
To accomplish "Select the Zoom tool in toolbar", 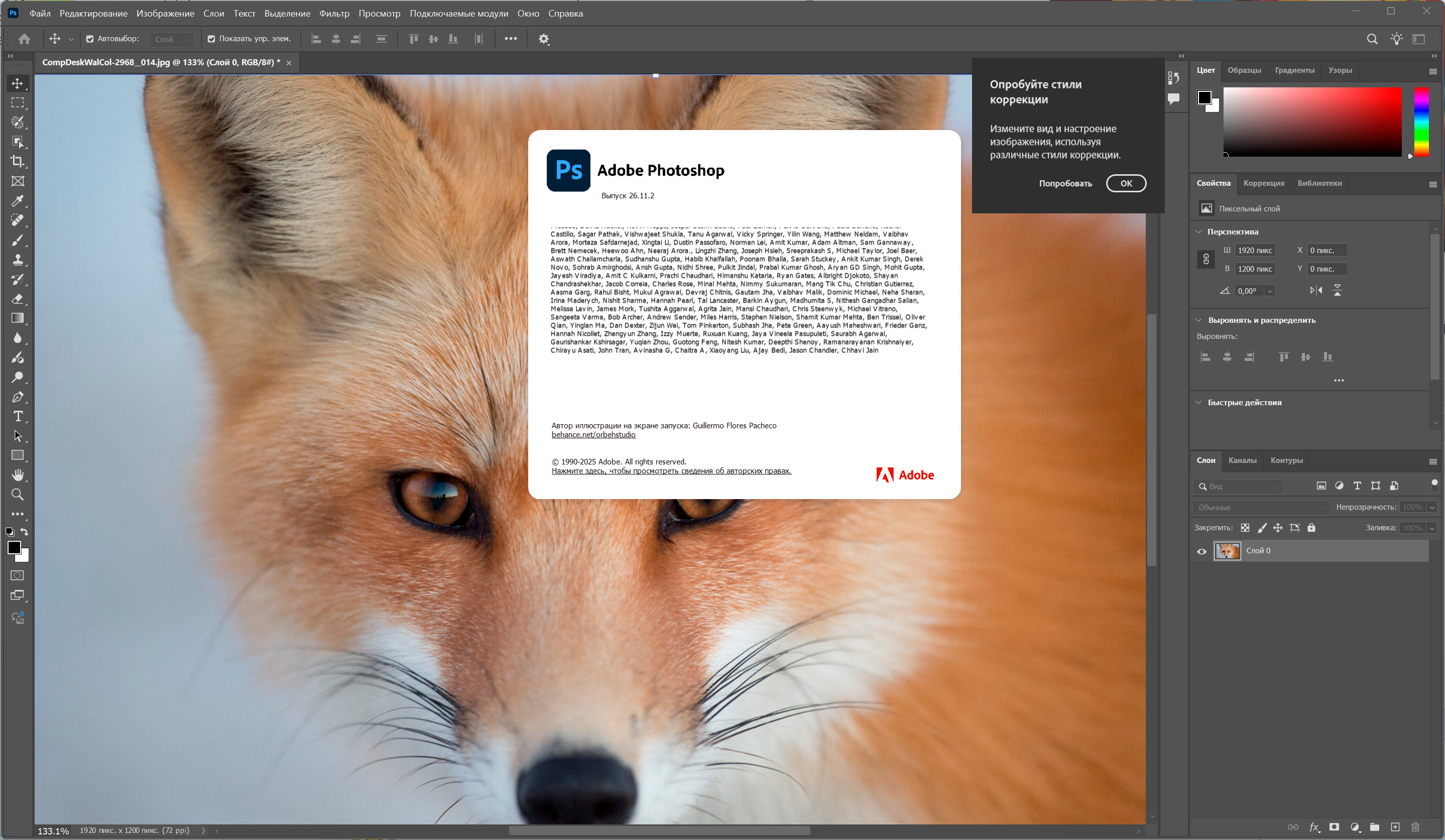I will 18,494.
